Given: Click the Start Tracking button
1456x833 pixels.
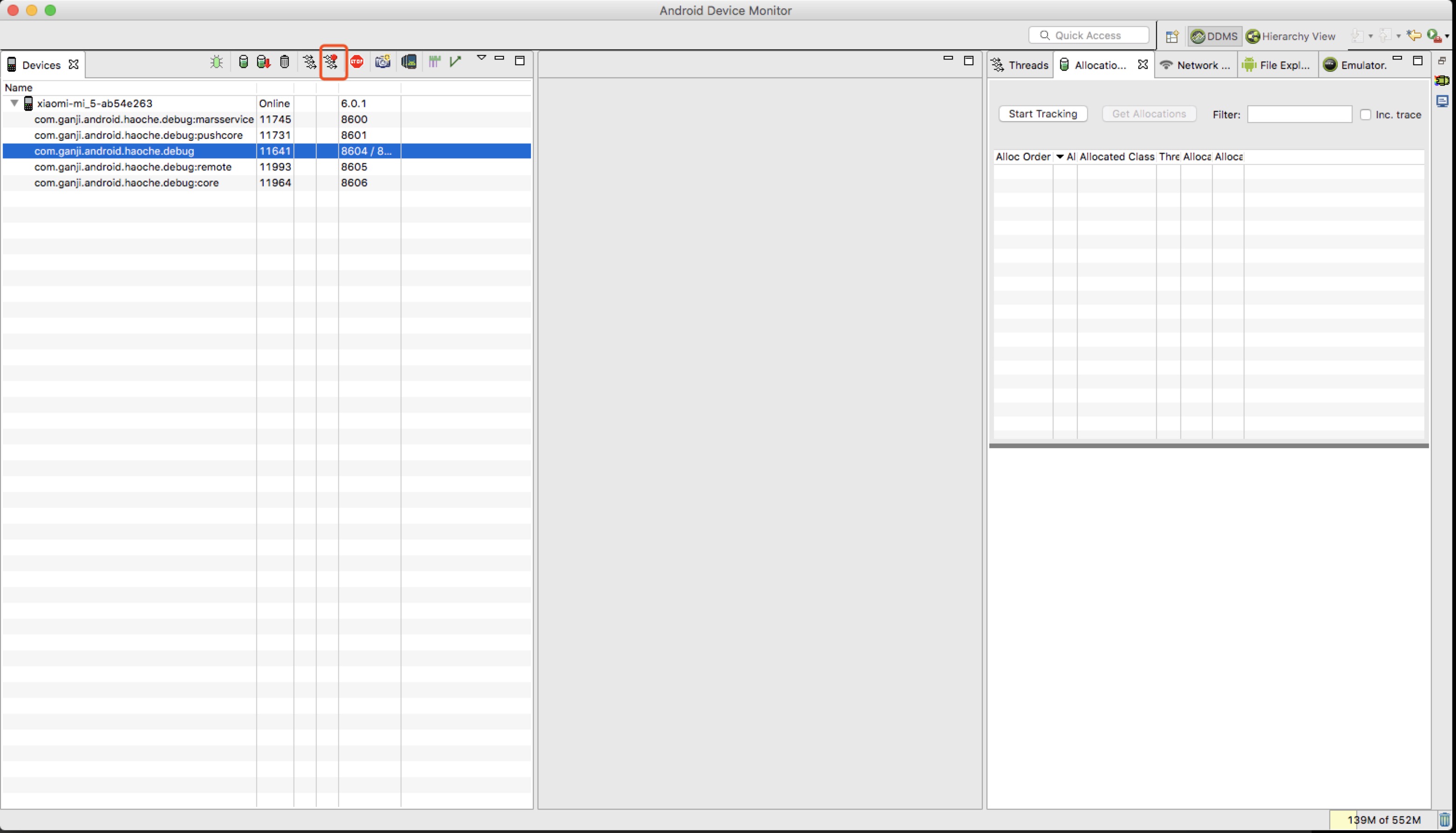Looking at the screenshot, I should (1042, 114).
